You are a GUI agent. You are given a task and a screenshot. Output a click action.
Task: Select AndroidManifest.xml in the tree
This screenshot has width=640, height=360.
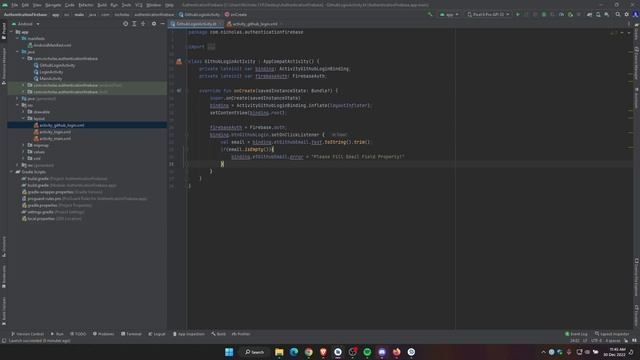tap(52, 45)
